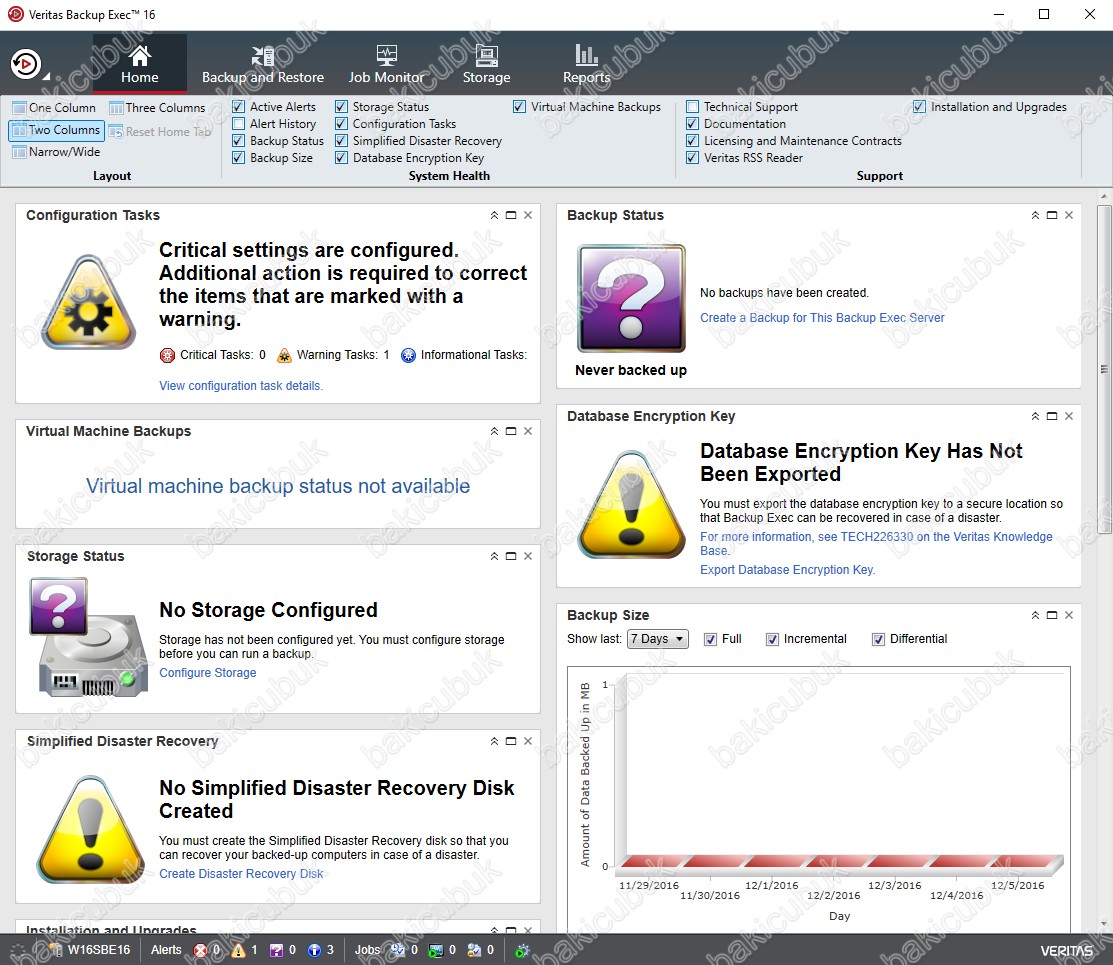Click Create a Backup for This Server link

tap(822, 317)
